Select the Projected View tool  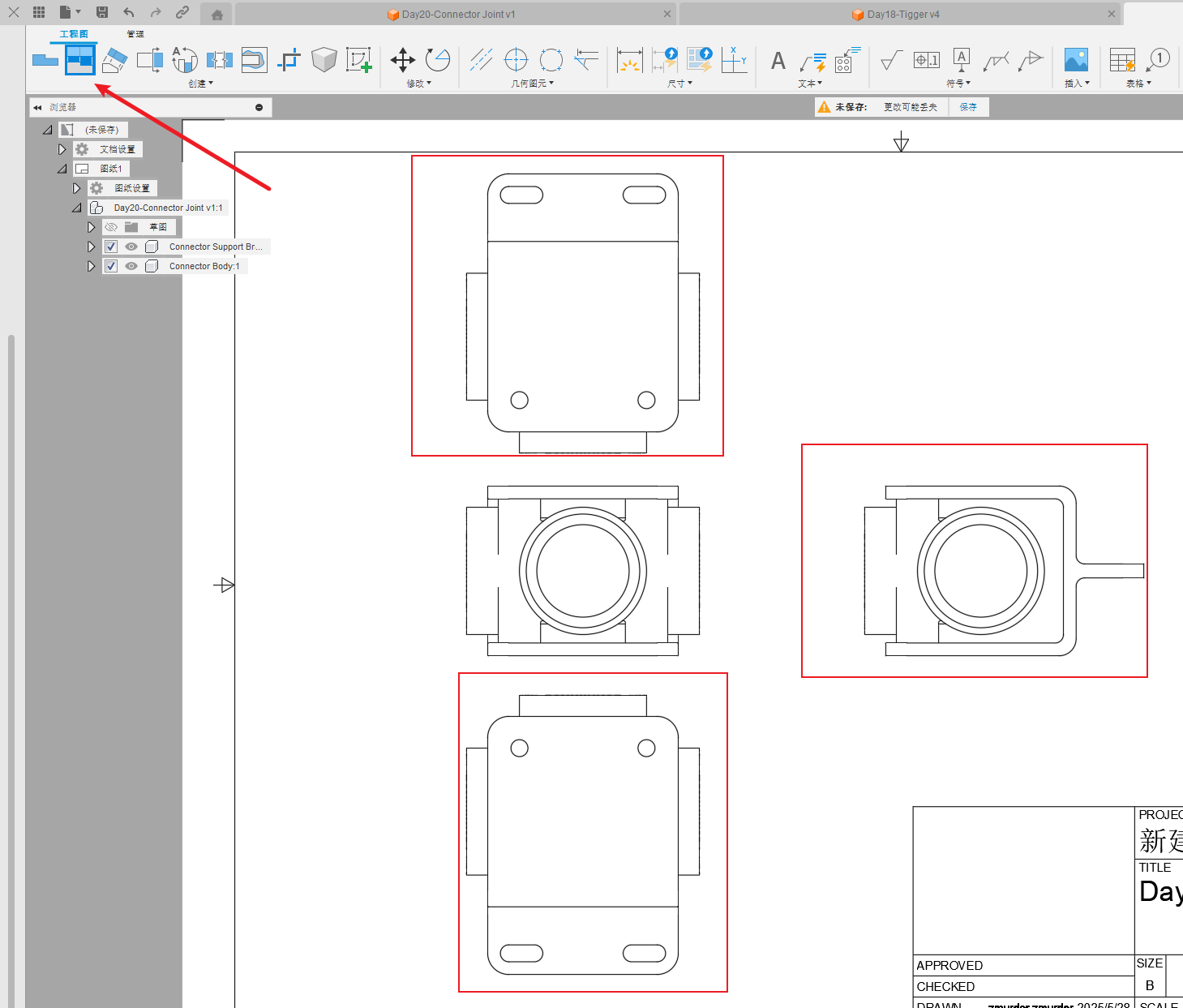click(80, 60)
